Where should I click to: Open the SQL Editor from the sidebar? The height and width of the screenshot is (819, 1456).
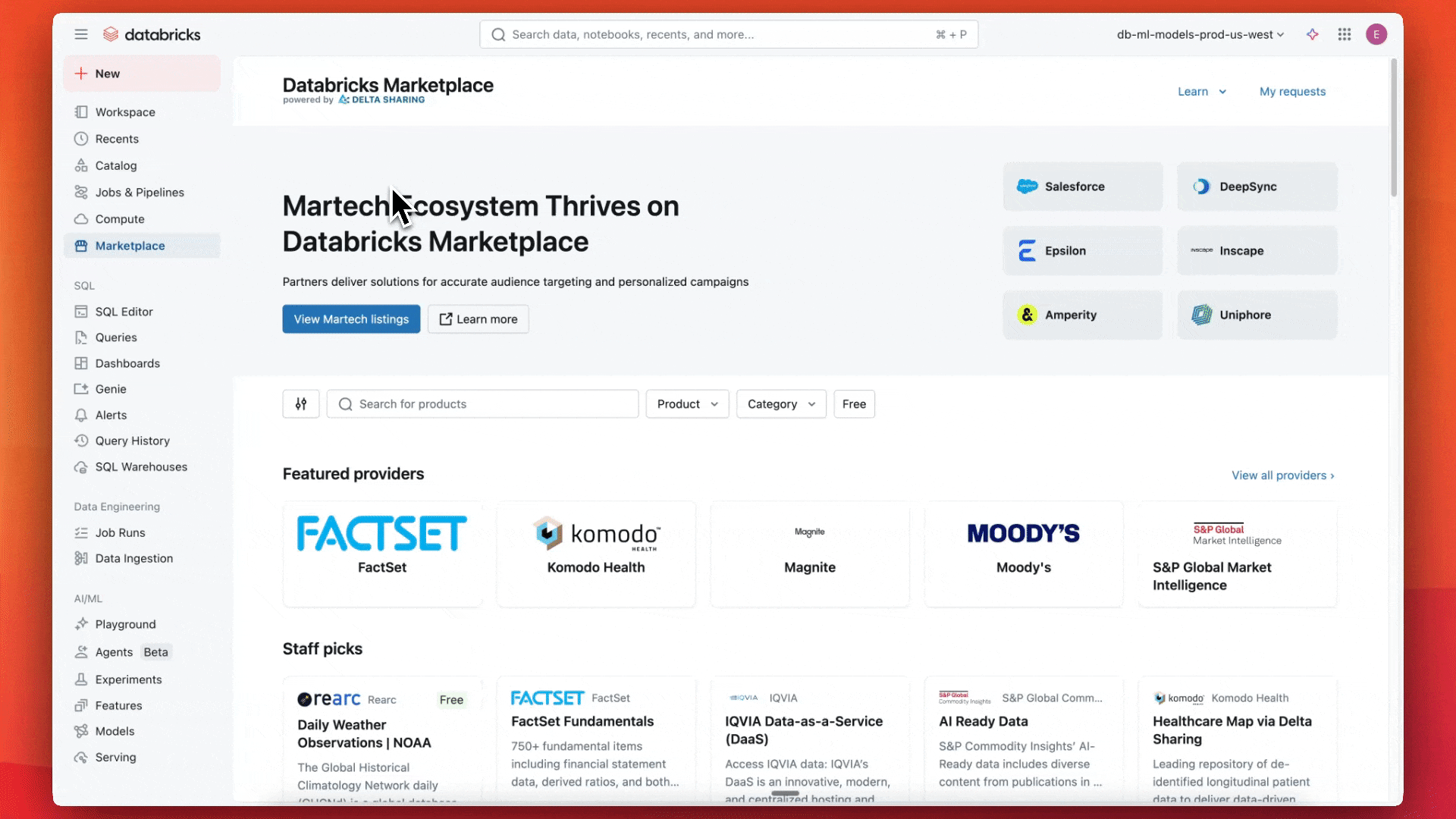coord(123,311)
